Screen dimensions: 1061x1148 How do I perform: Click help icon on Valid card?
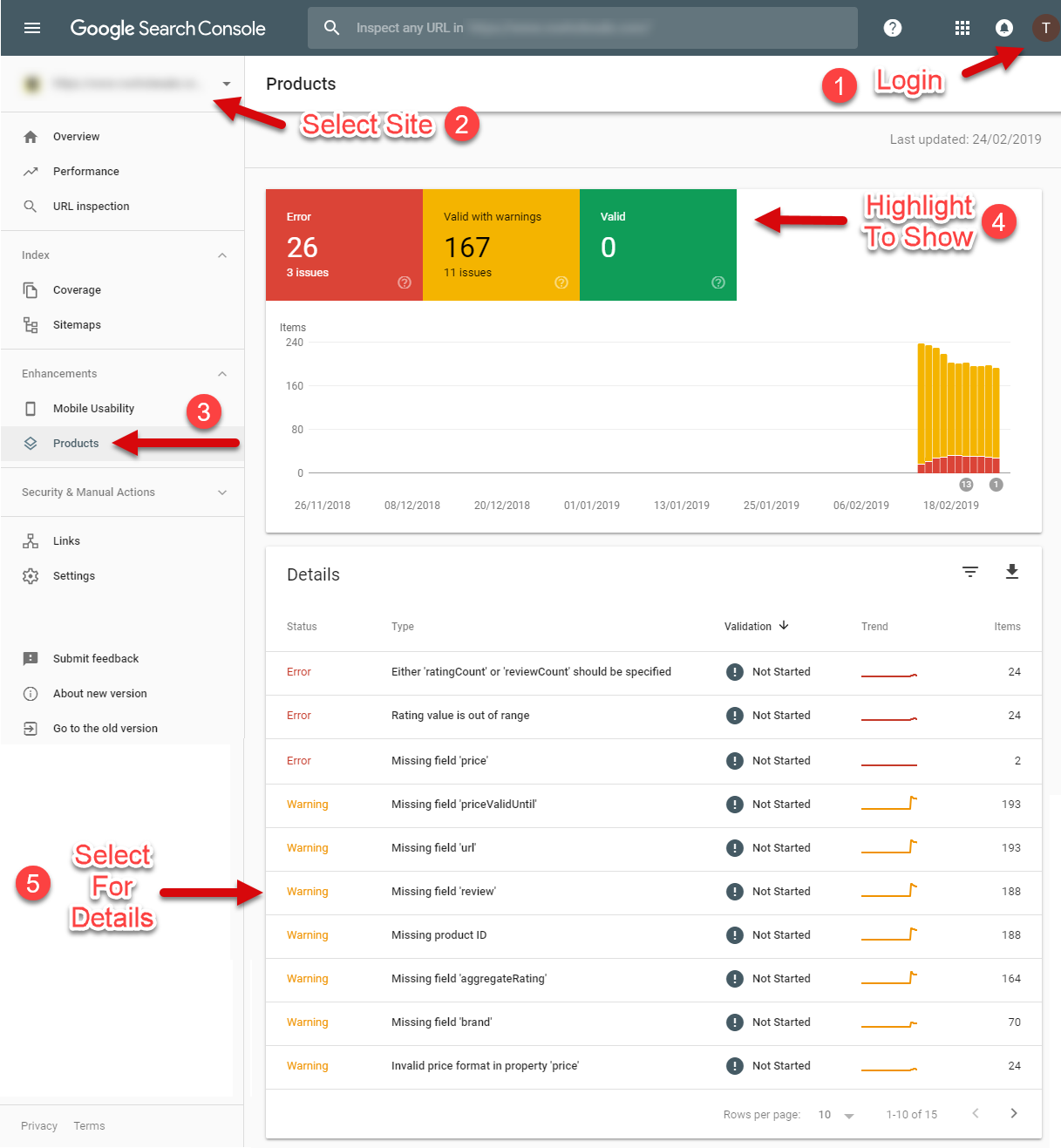coord(718,282)
